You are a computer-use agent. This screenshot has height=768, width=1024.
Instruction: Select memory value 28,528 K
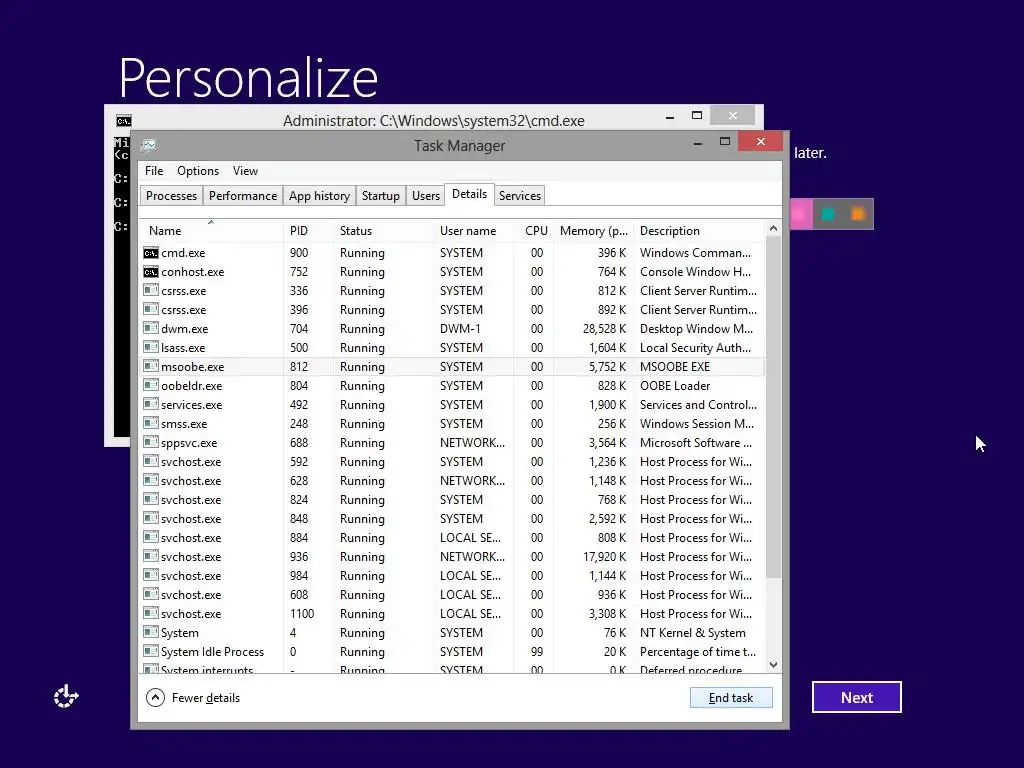[x=604, y=328]
